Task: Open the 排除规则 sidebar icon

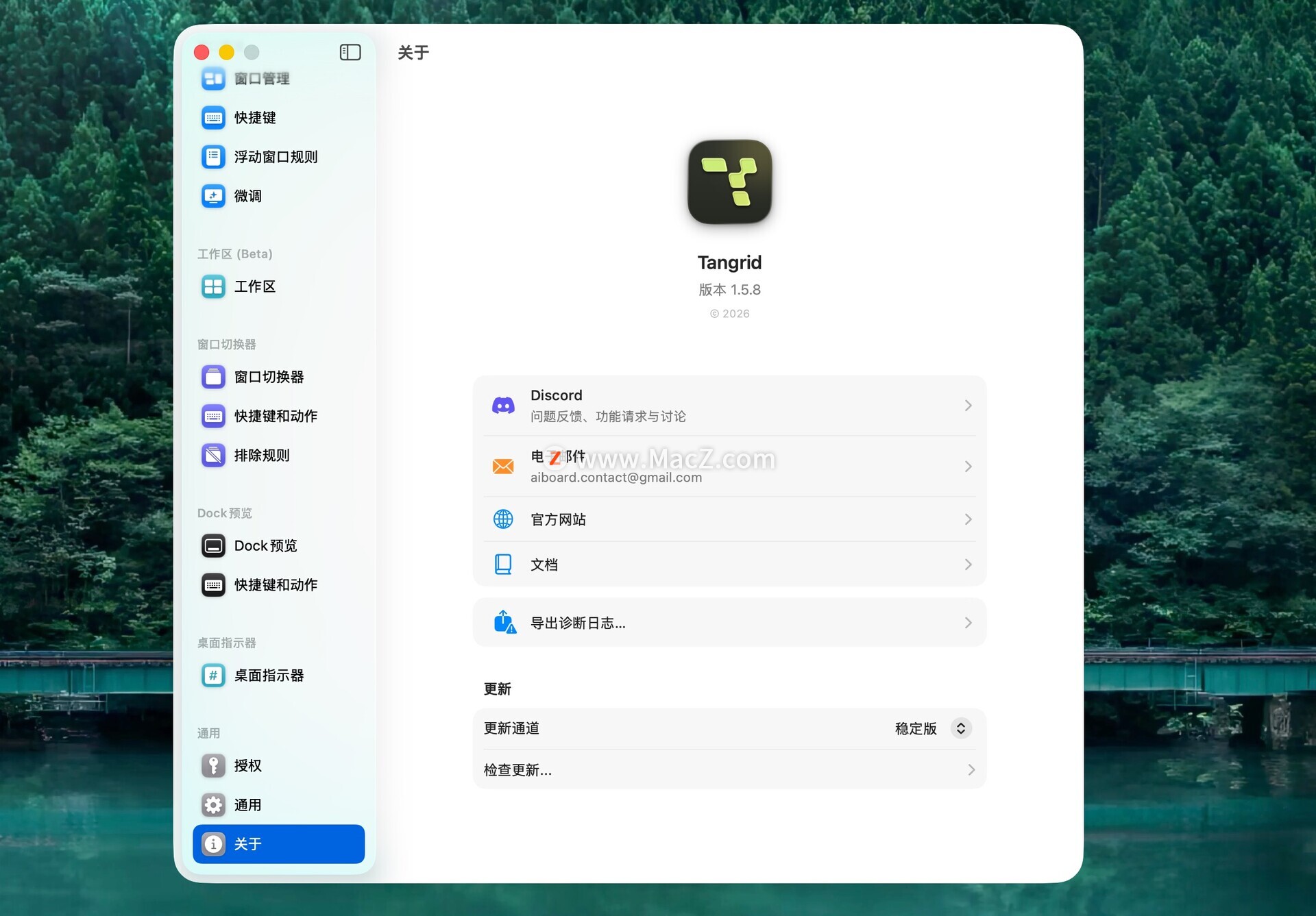Action: (x=213, y=455)
